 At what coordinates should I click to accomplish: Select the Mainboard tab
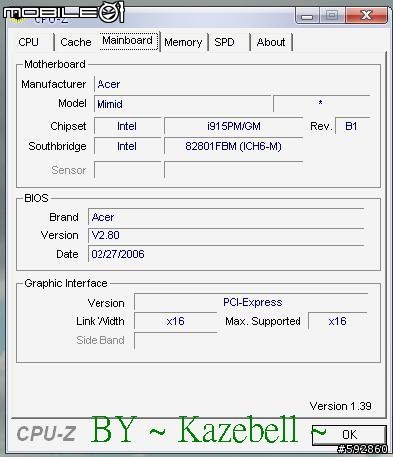coord(128,41)
